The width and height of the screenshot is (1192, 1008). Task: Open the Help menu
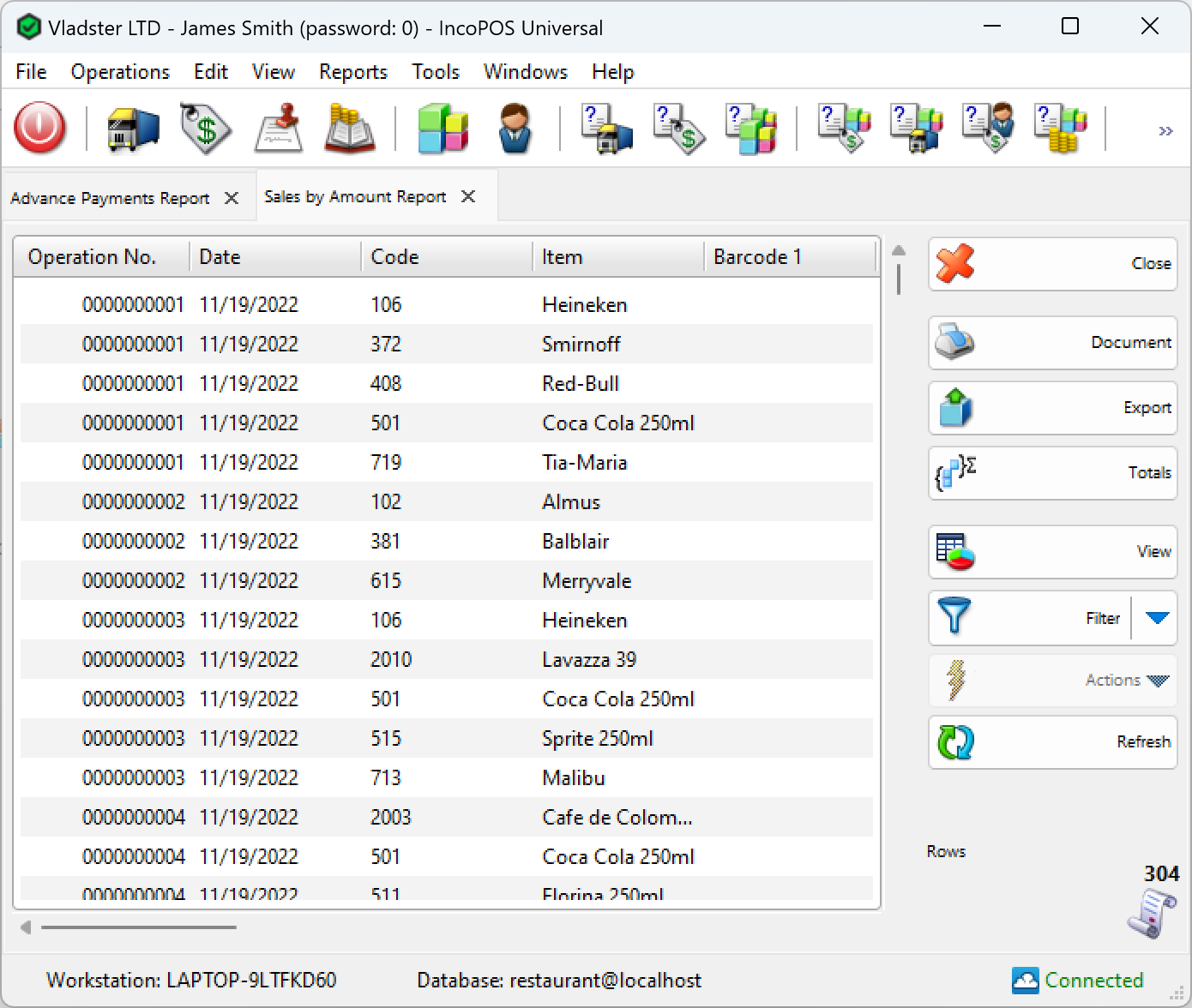click(x=613, y=72)
